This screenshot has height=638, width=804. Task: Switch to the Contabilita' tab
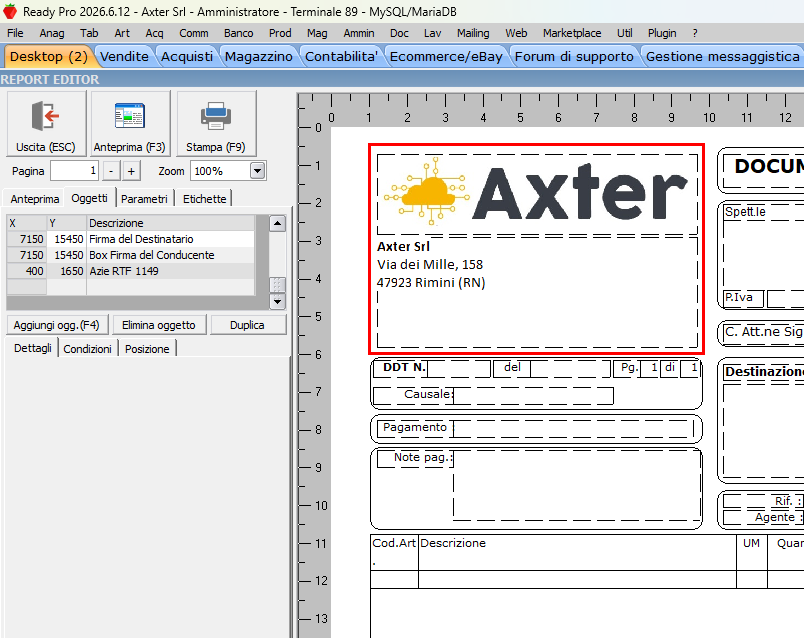341,56
